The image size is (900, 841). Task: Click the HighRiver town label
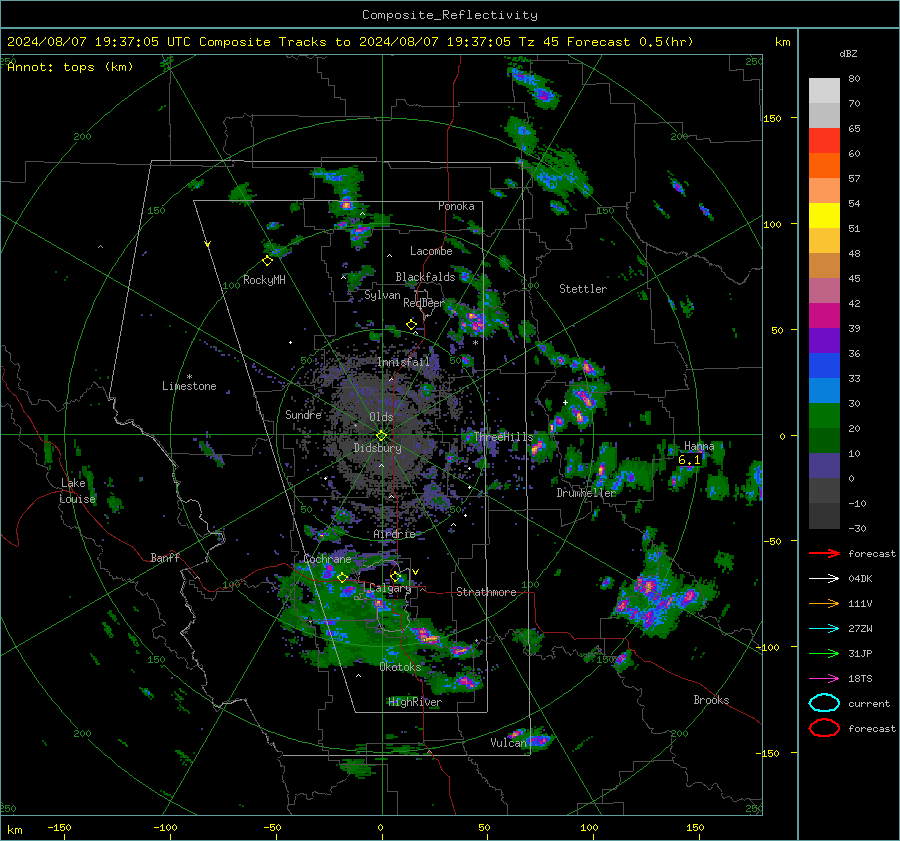click(414, 702)
